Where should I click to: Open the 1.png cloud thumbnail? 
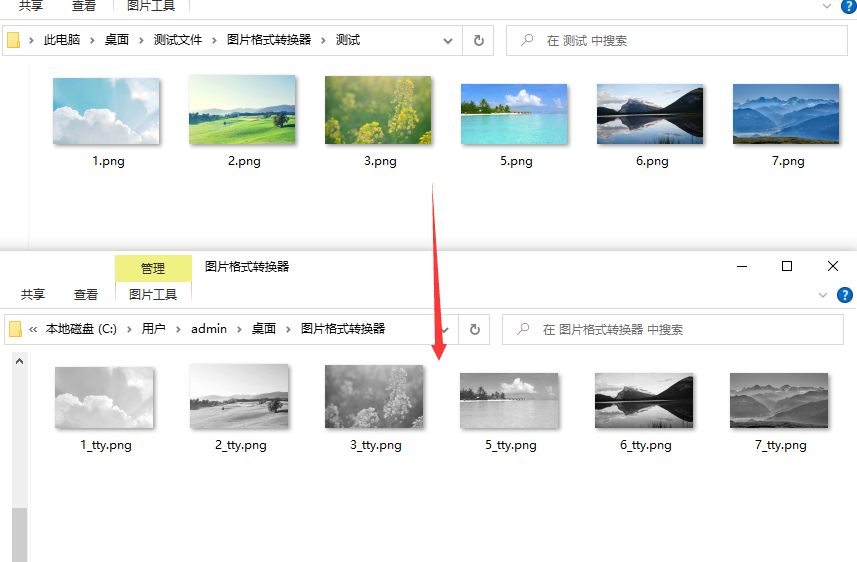(x=106, y=111)
